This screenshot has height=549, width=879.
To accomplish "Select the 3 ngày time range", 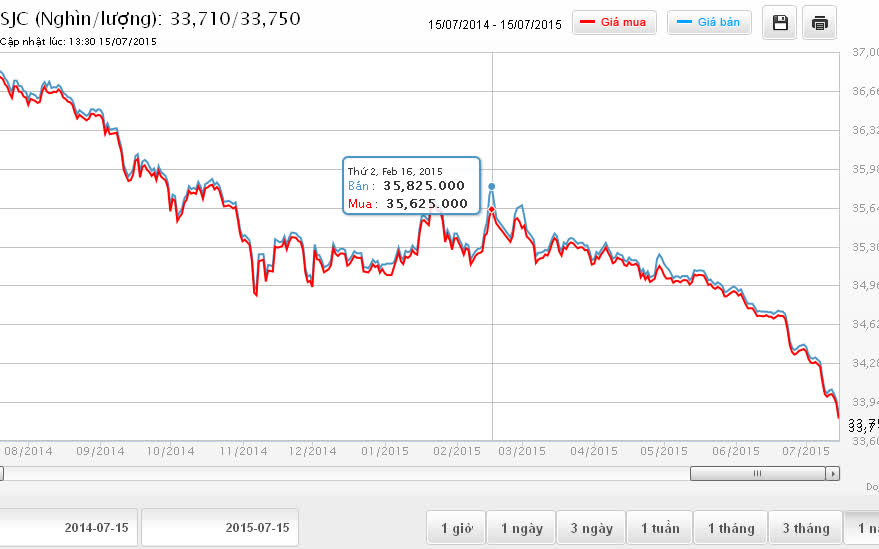I will click(591, 528).
